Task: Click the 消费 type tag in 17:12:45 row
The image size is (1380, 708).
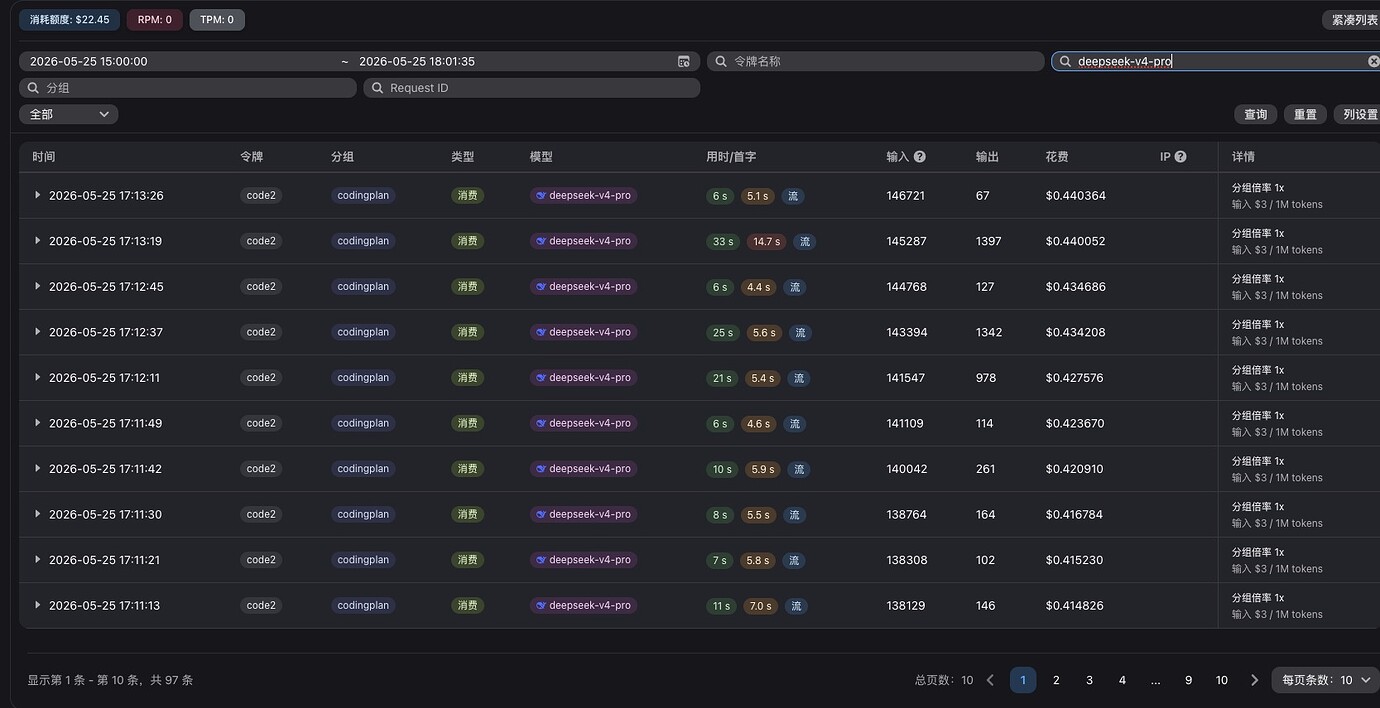Action: point(468,287)
